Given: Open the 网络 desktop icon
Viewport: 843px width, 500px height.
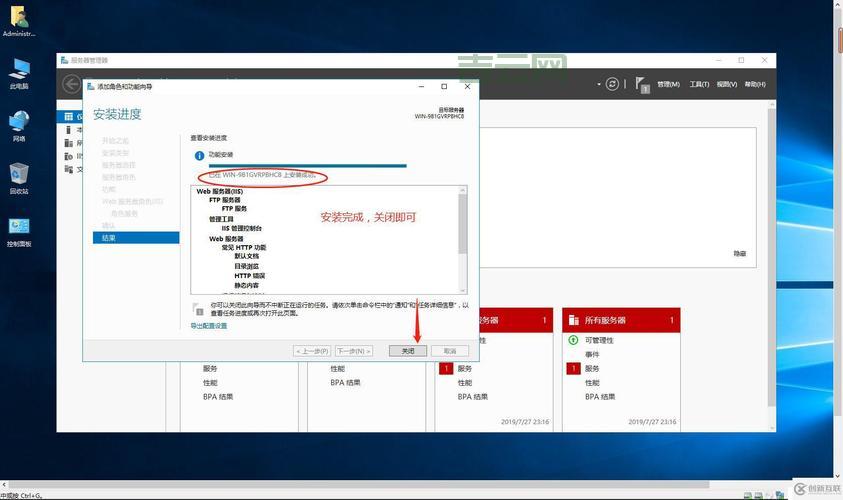Looking at the screenshot, I should coord(19,122).
